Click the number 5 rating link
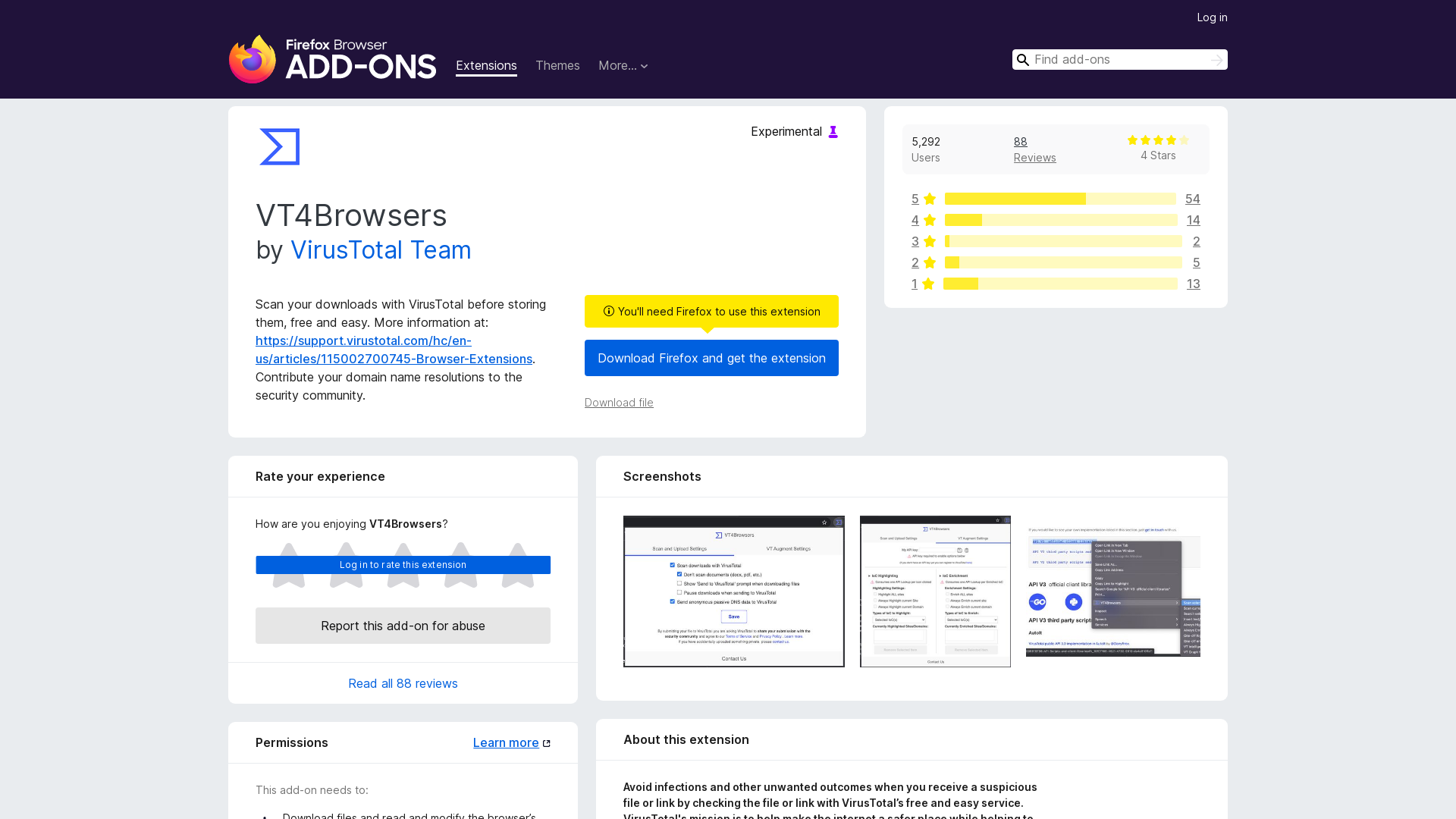Image resolution: width=1456 pixels, height=819 pixels. 915,199
